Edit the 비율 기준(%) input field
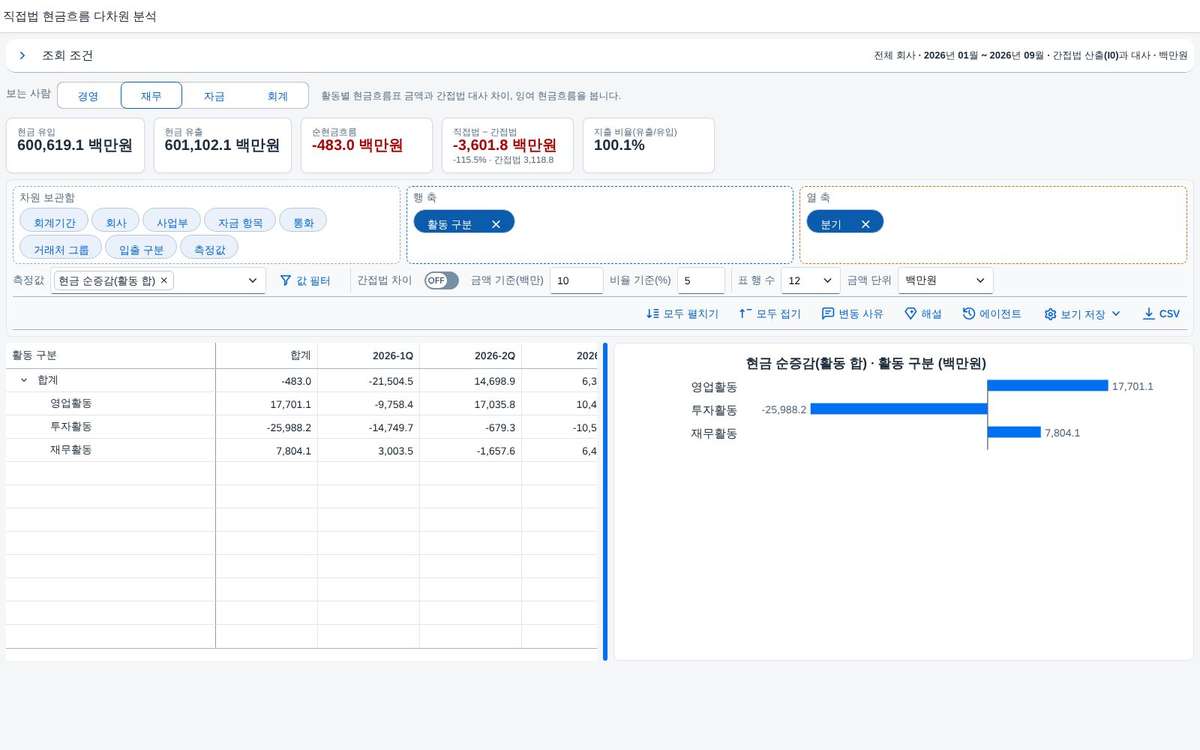Image resolution: width=1200 pixels, height=750 pixels. pos(701,281)
